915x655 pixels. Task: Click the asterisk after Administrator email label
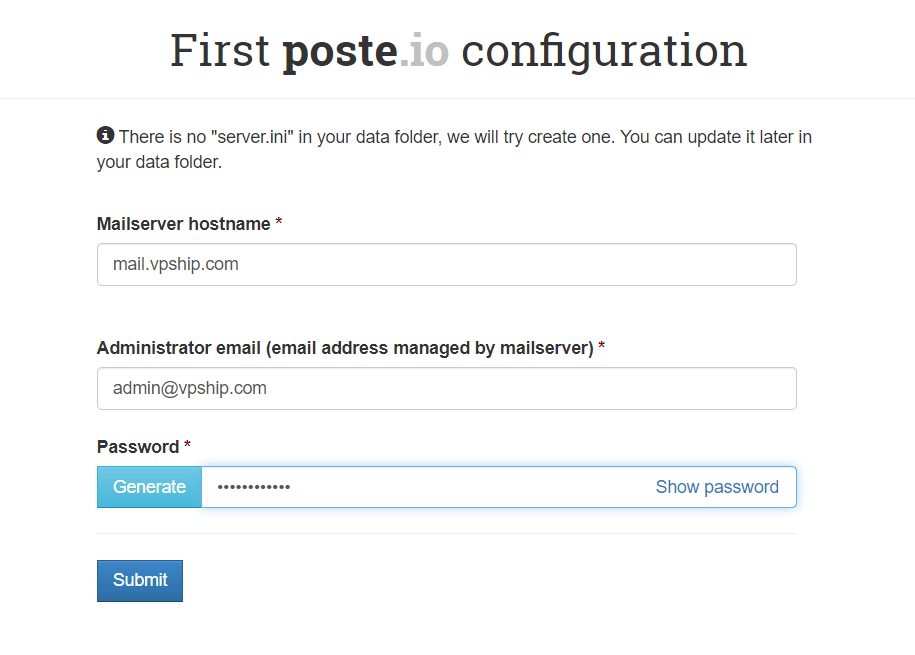click(x=602, y=348)
